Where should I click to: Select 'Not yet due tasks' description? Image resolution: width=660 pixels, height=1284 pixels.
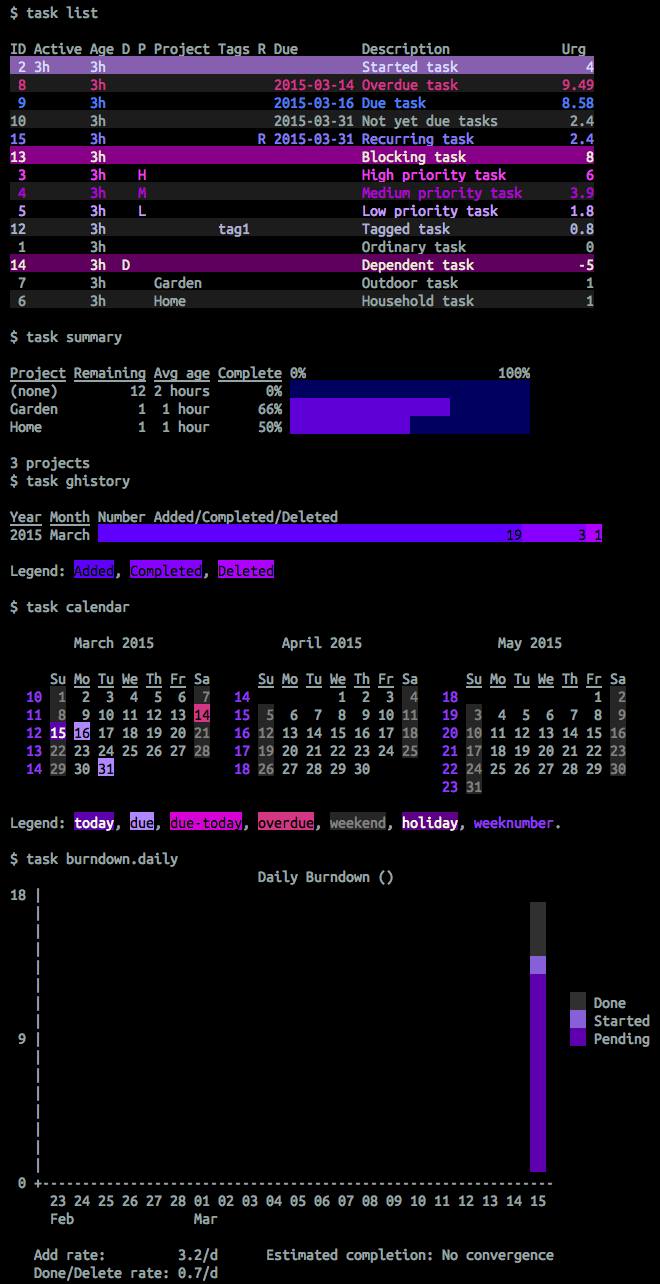429,121
